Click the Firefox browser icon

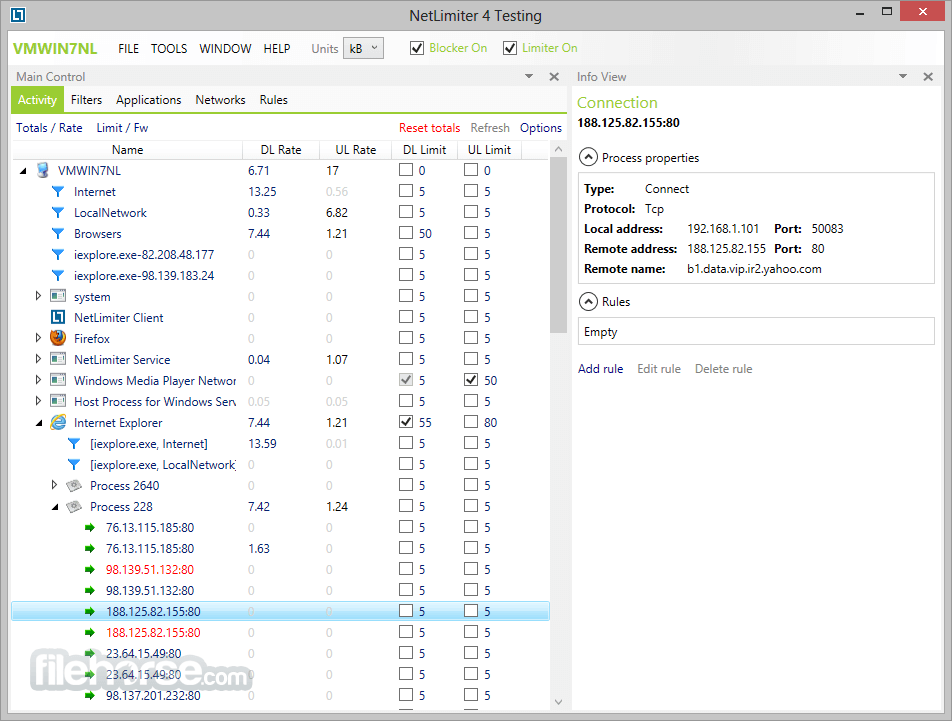pos(58,338)
